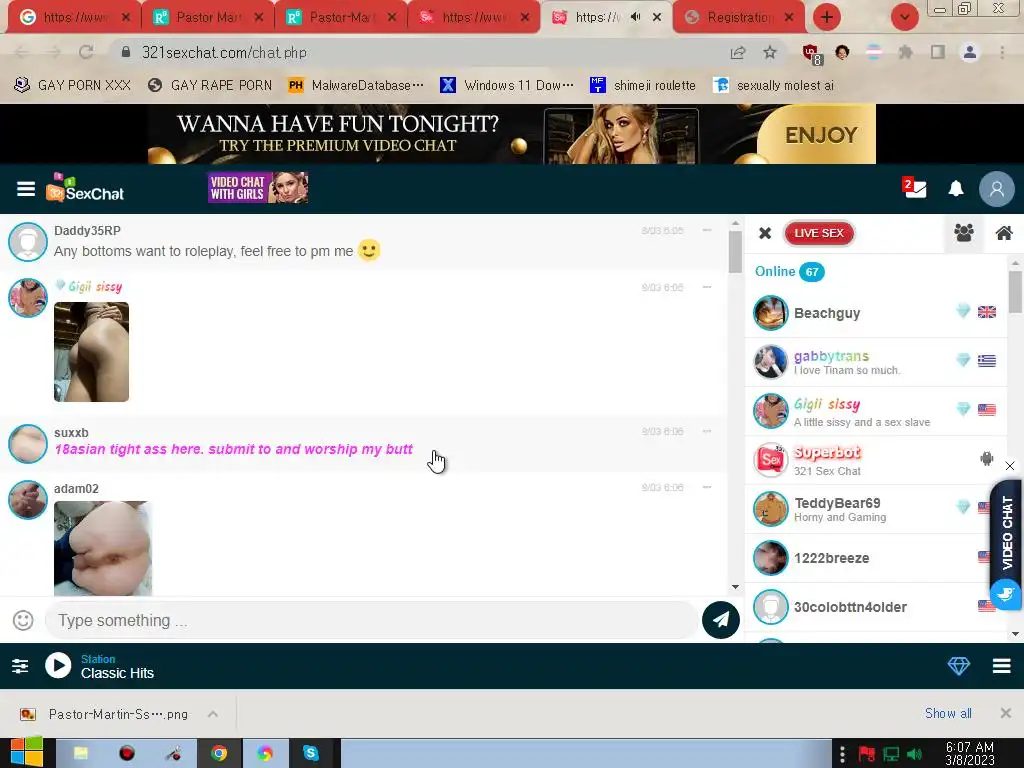Expand the download item chevron menu
This screenshot has width=1024, height=768.
point(213,714)
